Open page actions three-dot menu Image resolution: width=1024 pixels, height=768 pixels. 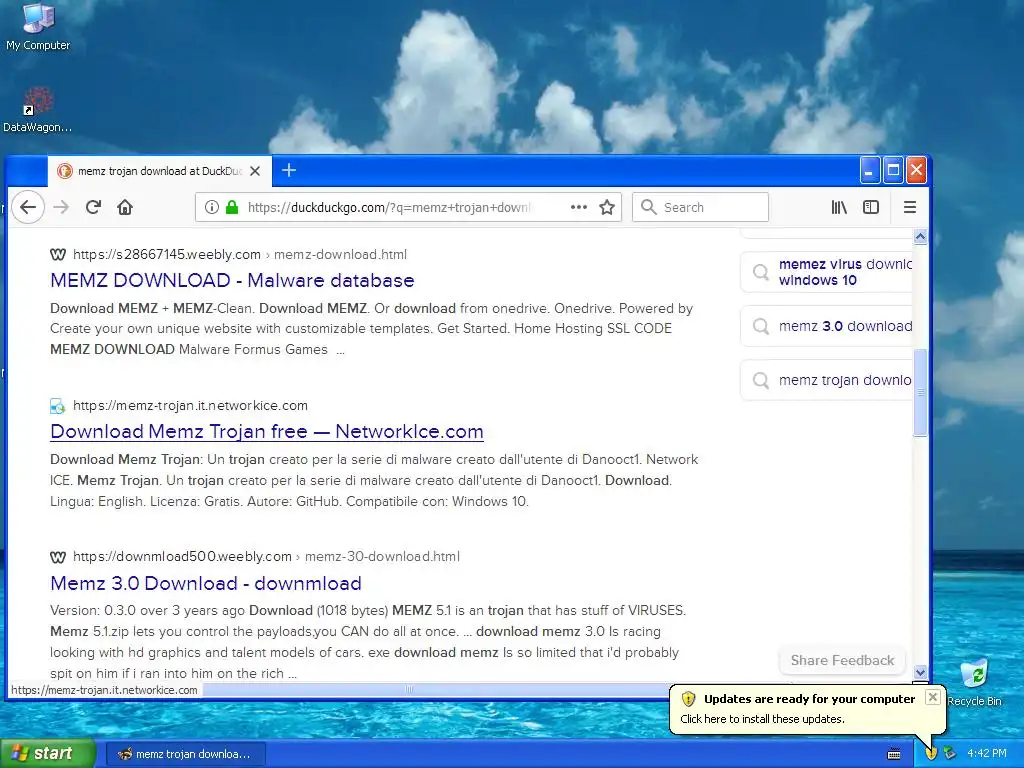(579, 208)
